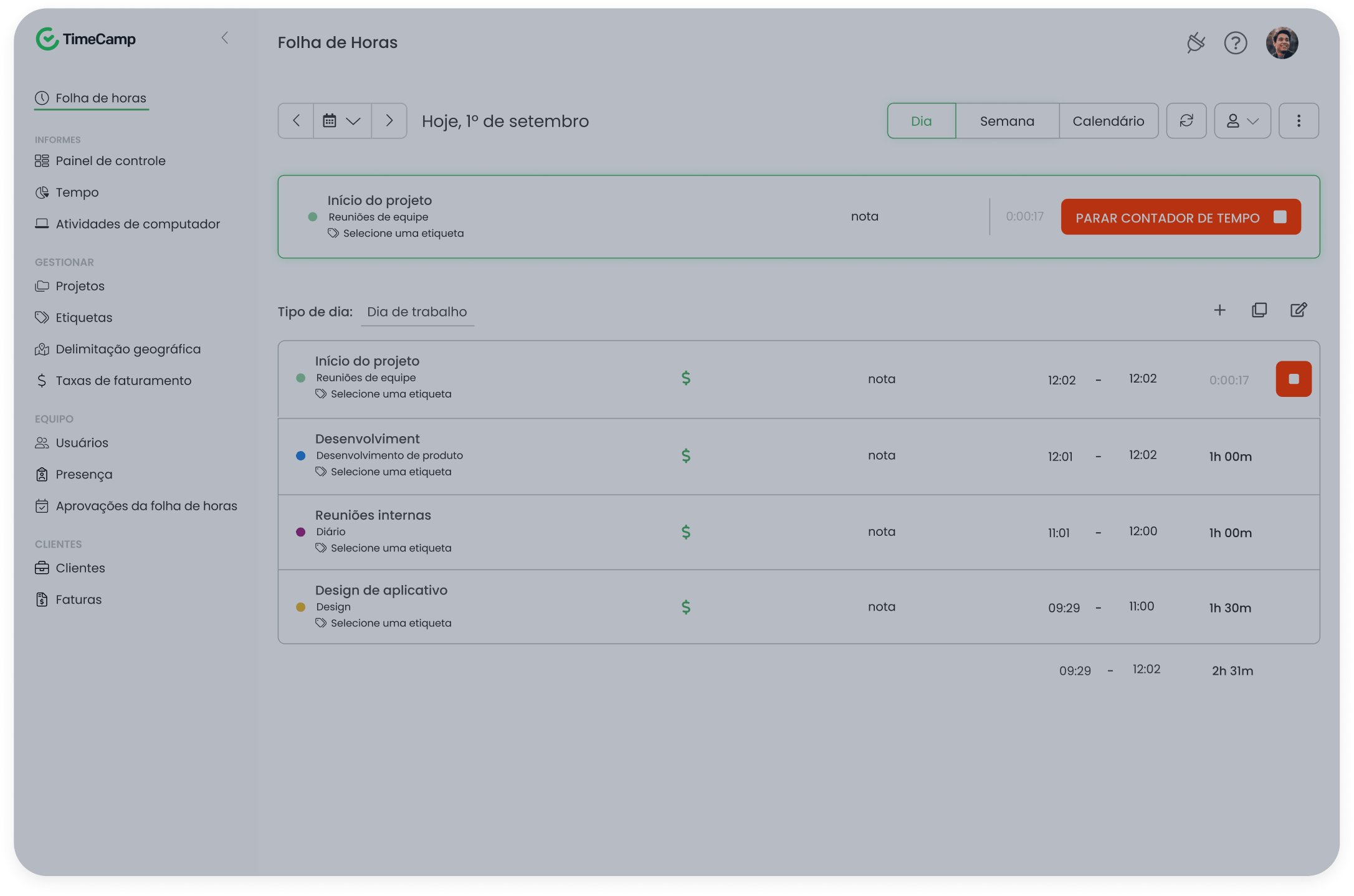The height and width of the screenshot is (896, 1354).
Task: Stop the running Início do projeto entry
Action: pyautogui.click(x=1294, y=379)
